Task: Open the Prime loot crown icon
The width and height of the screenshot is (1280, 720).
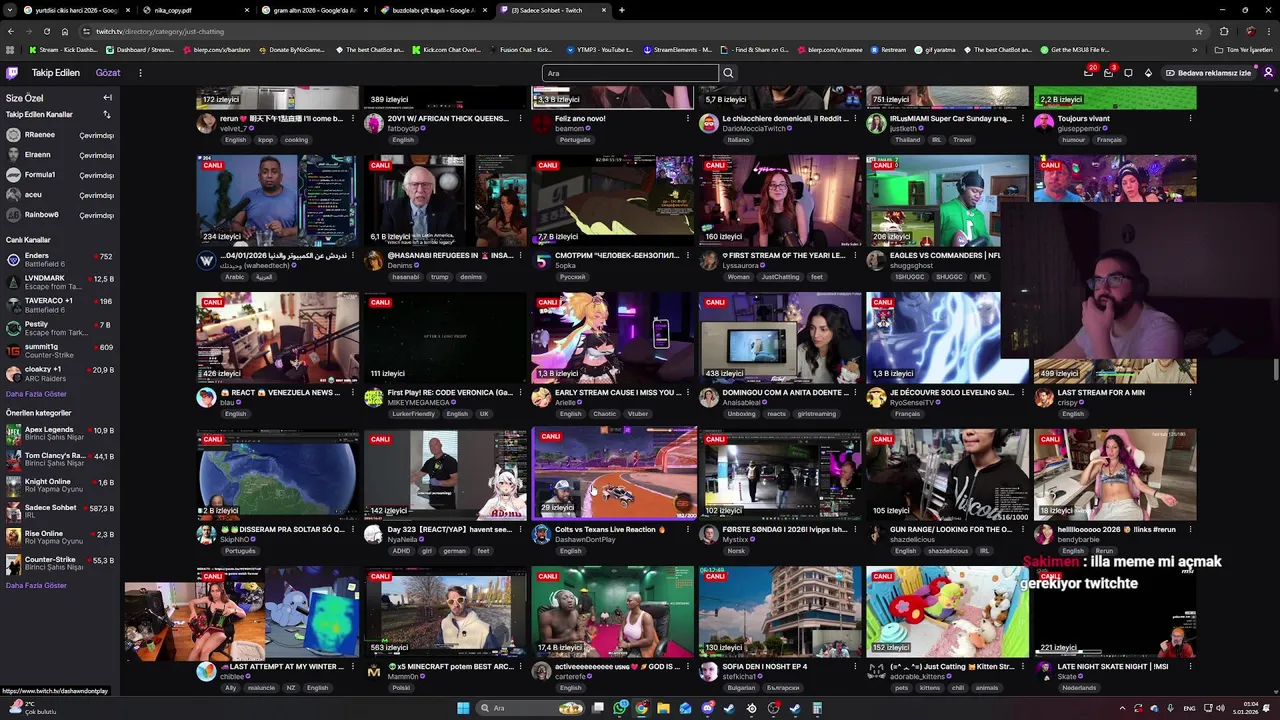Action: (1088, 73)
